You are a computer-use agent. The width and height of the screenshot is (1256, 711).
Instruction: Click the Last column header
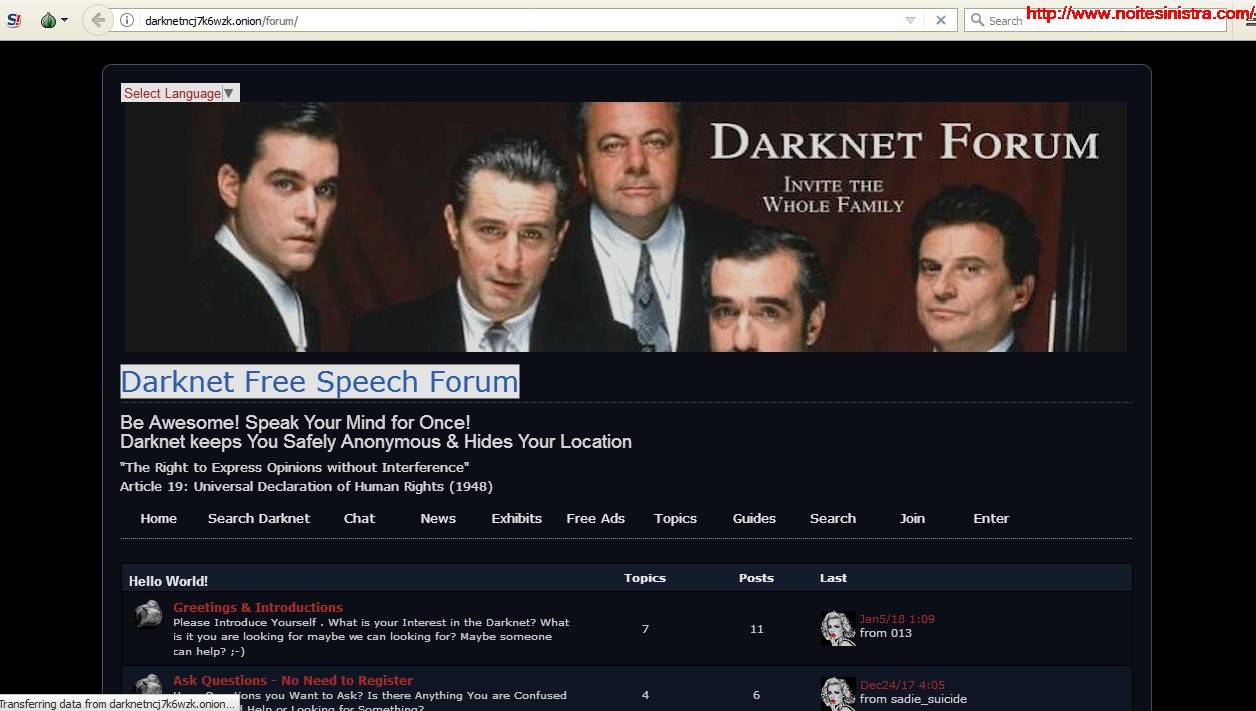pyautogui.click(x=833, y=578)
